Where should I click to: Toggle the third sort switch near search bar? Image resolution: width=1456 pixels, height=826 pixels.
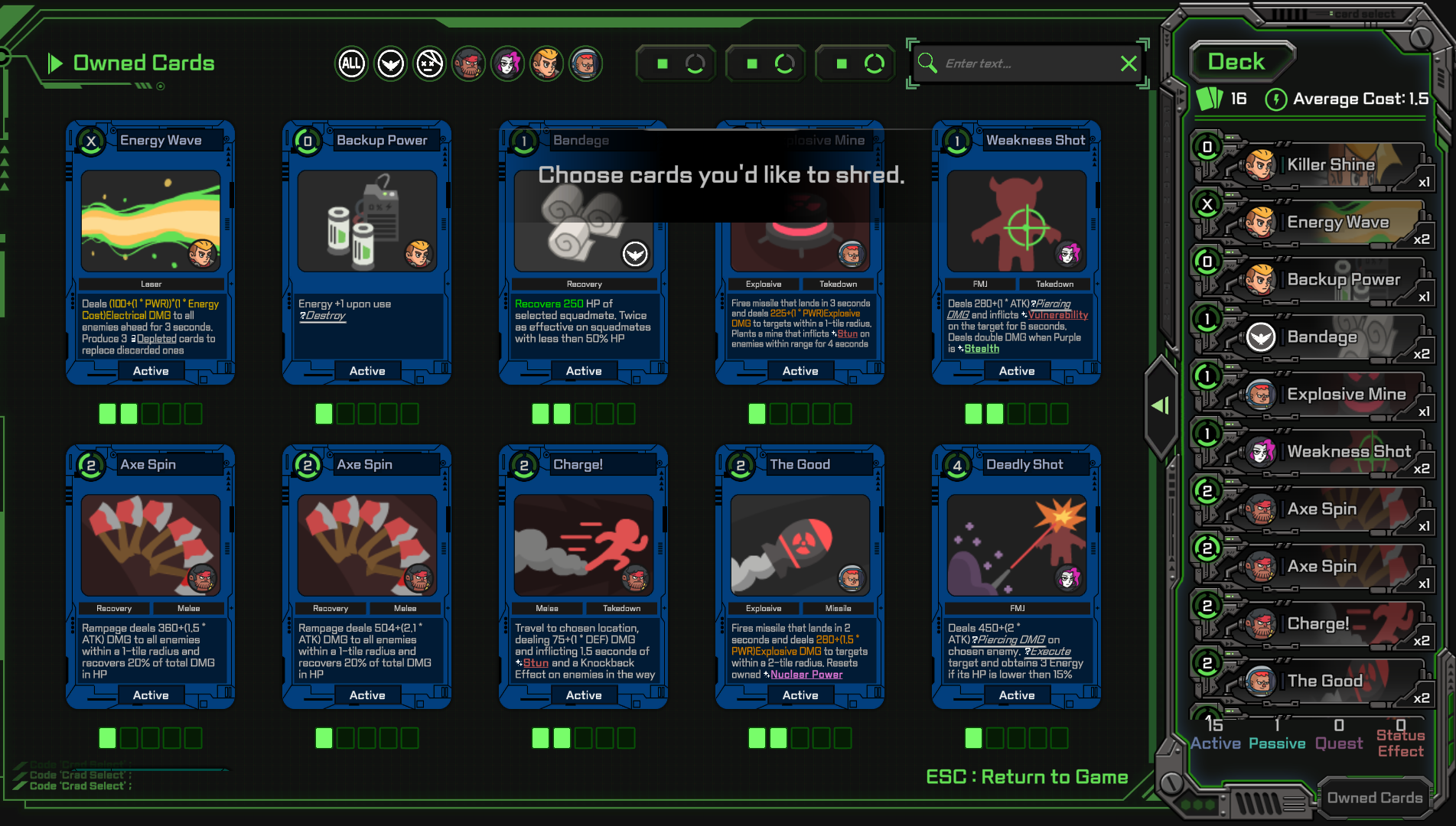point(855,63)
